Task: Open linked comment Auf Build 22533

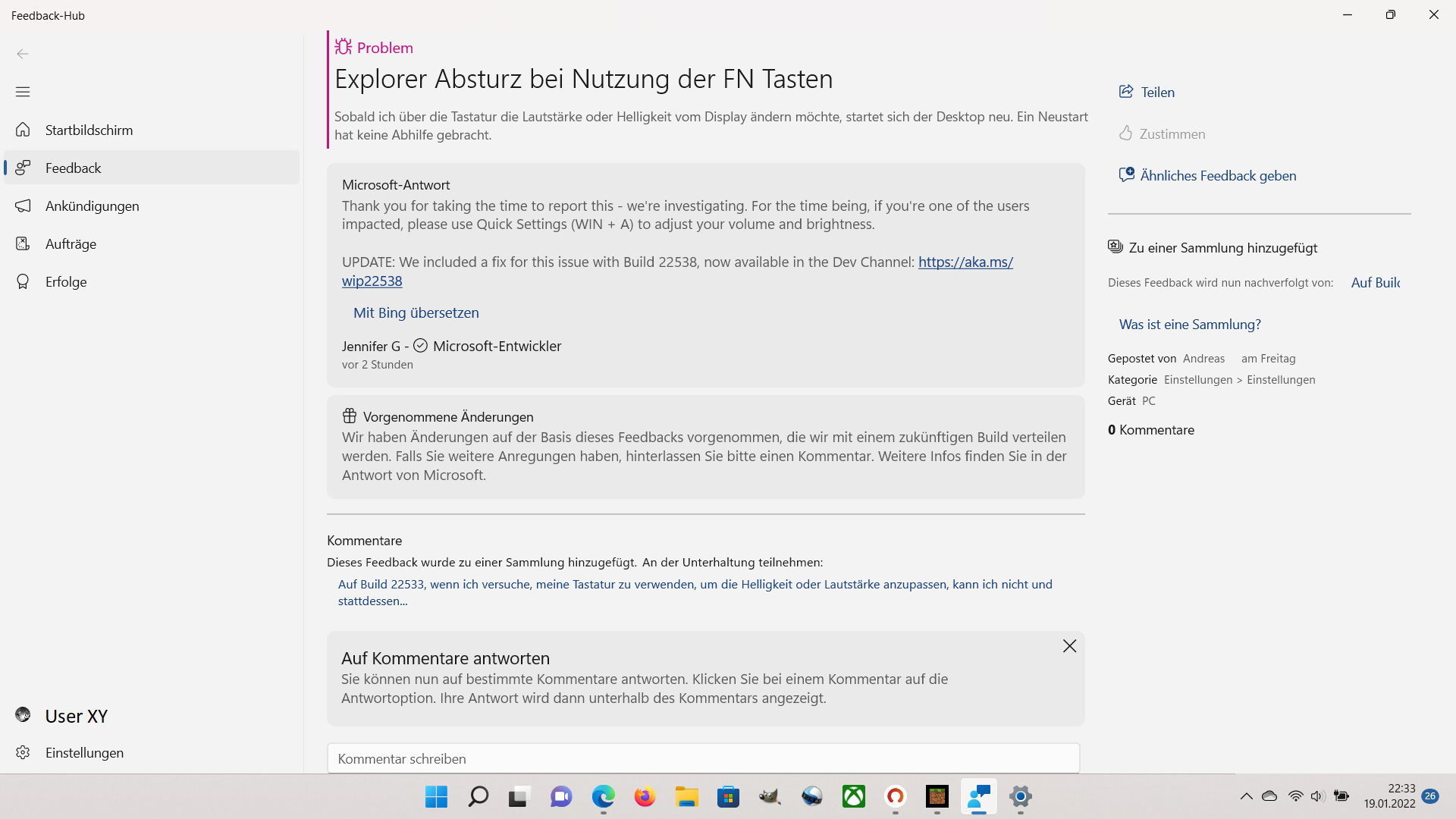Action: (x=694, y=584)
